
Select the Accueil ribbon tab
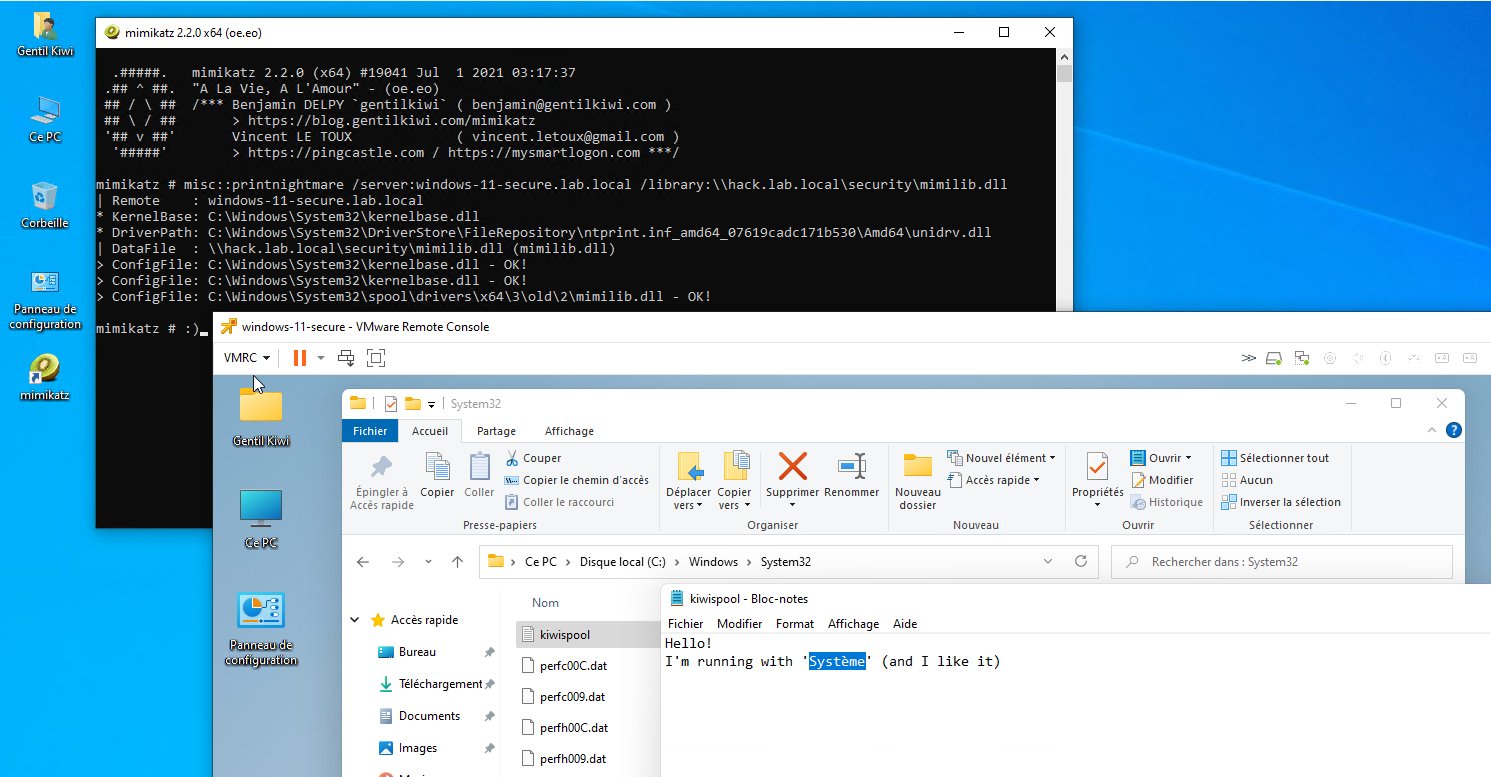point(430,431)
